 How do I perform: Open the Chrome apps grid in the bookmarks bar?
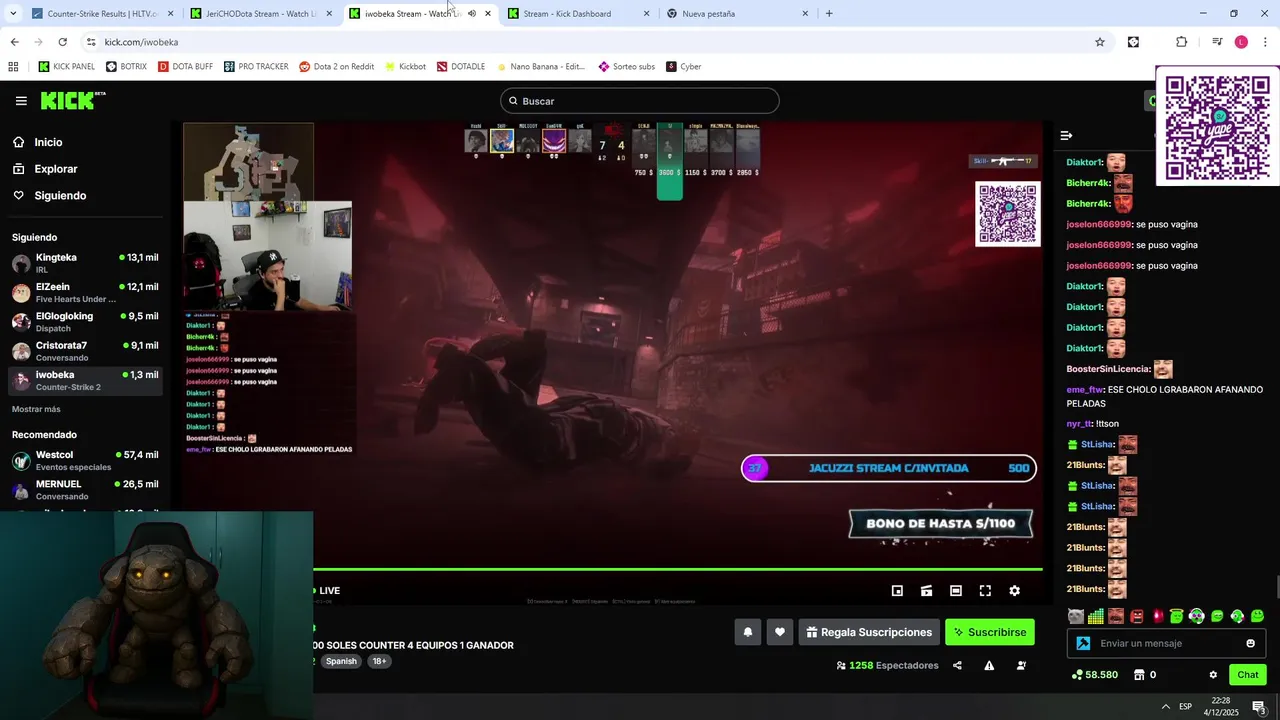[13, 67]
